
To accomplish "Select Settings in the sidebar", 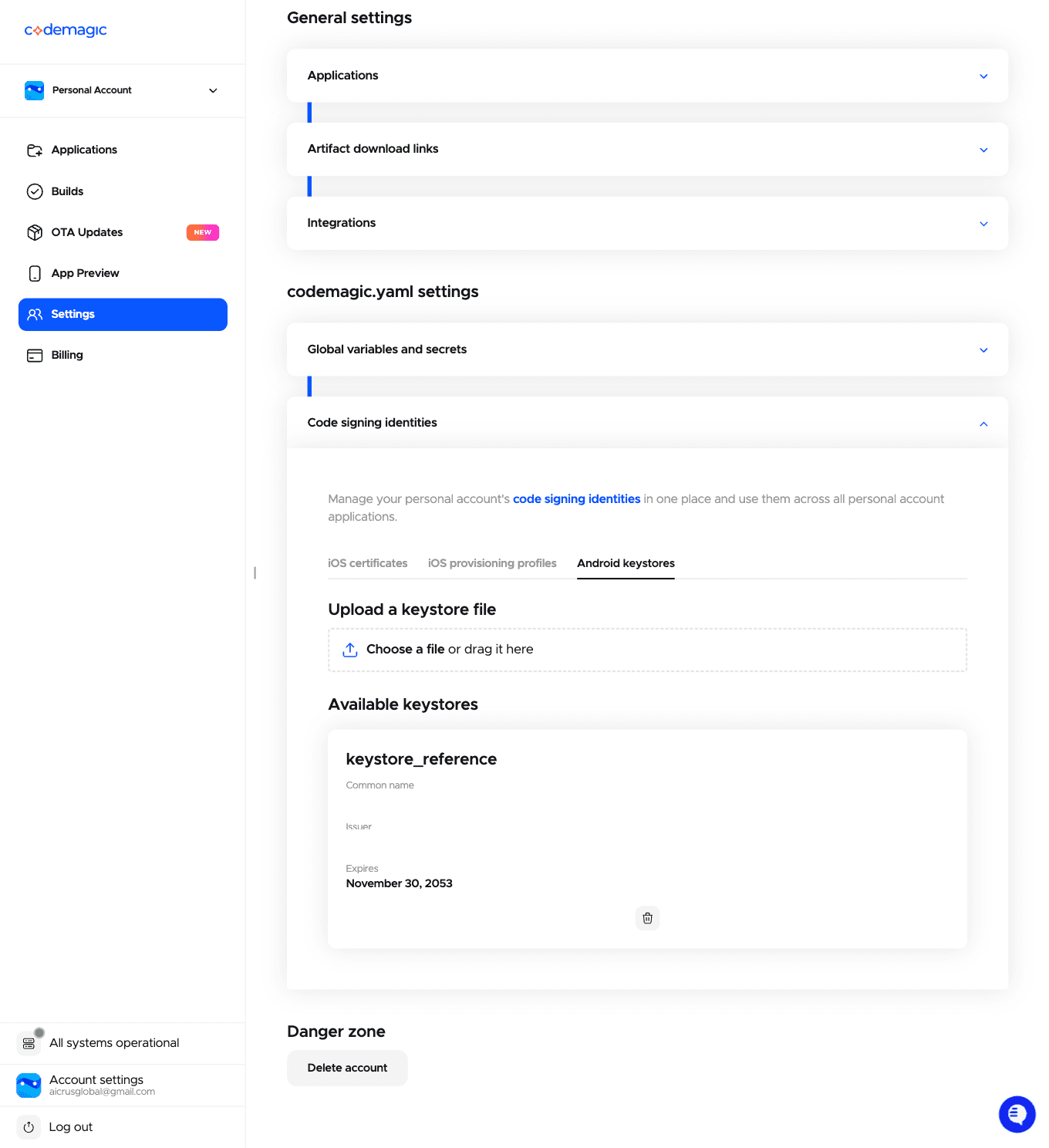I will click(x=123, y=315).
